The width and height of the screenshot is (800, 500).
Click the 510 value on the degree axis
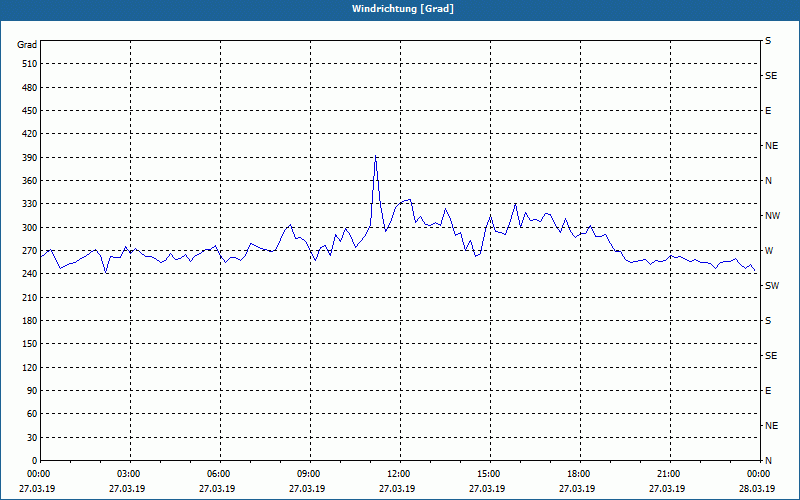click(x=30, y=64)
